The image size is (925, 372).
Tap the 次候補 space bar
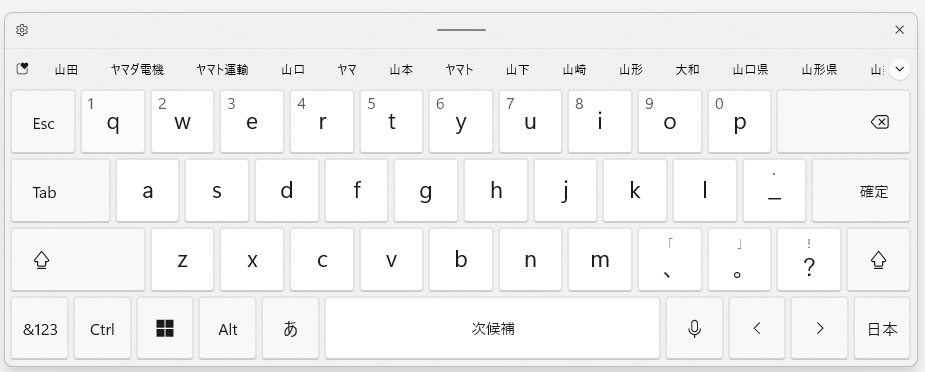point(492,328)
